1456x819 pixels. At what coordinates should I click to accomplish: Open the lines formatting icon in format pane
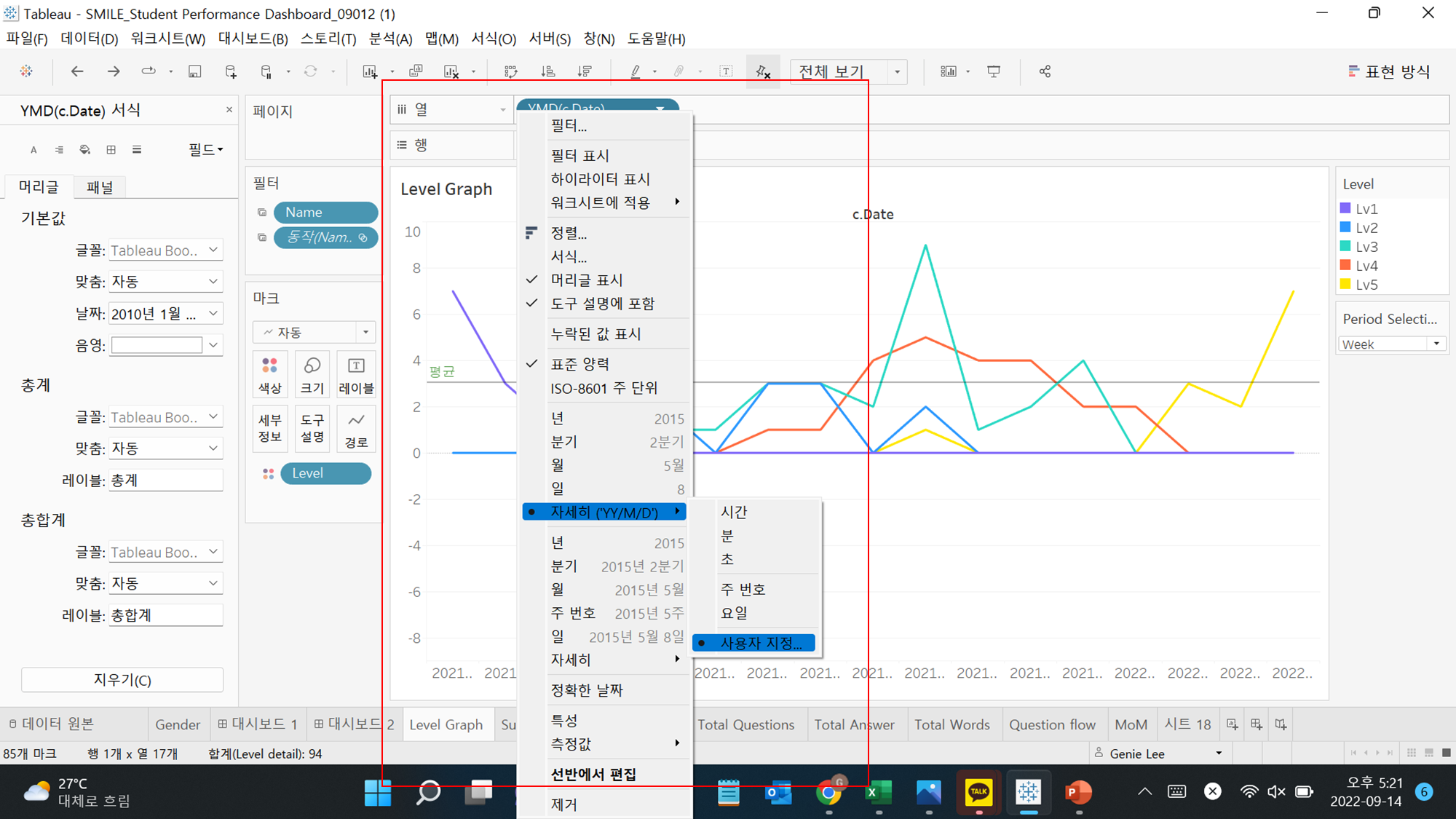137,150
